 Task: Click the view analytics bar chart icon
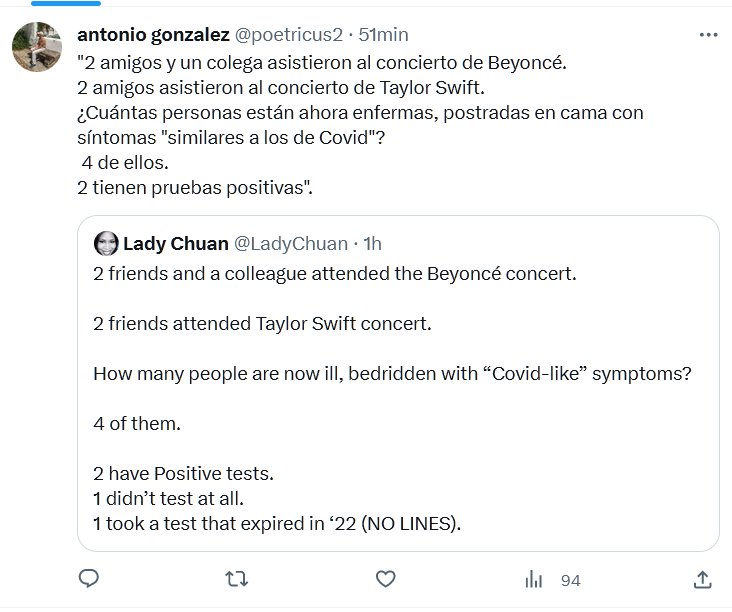click(x=534, y=579)
